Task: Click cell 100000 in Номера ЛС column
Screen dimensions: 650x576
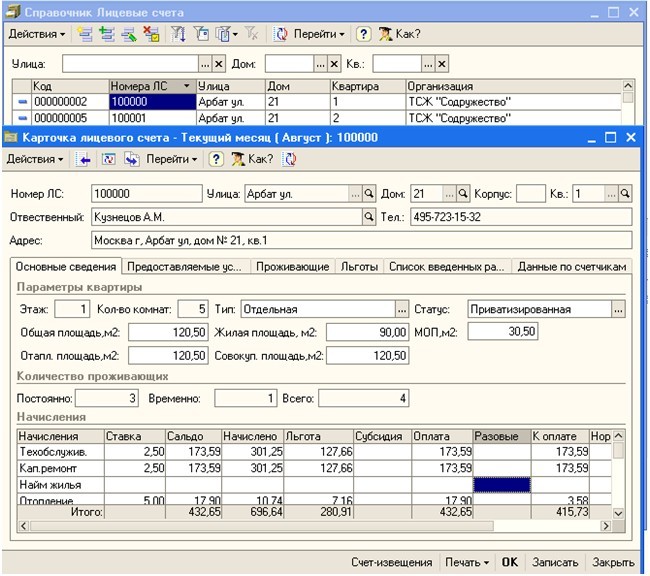Action: tap(153, 102)
